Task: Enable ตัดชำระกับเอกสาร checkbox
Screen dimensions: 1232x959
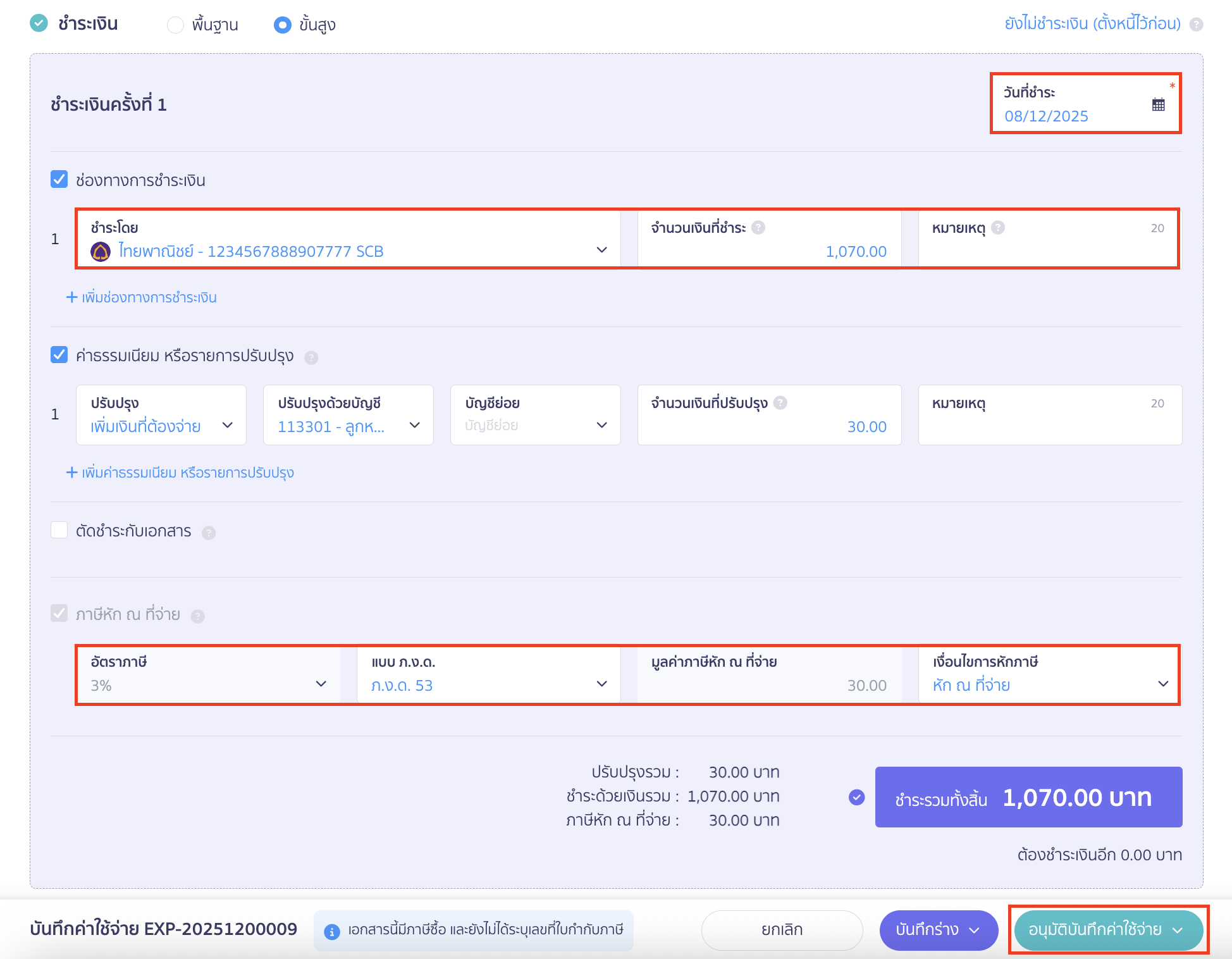Action: pyautogui.click(x=59, y=530)
